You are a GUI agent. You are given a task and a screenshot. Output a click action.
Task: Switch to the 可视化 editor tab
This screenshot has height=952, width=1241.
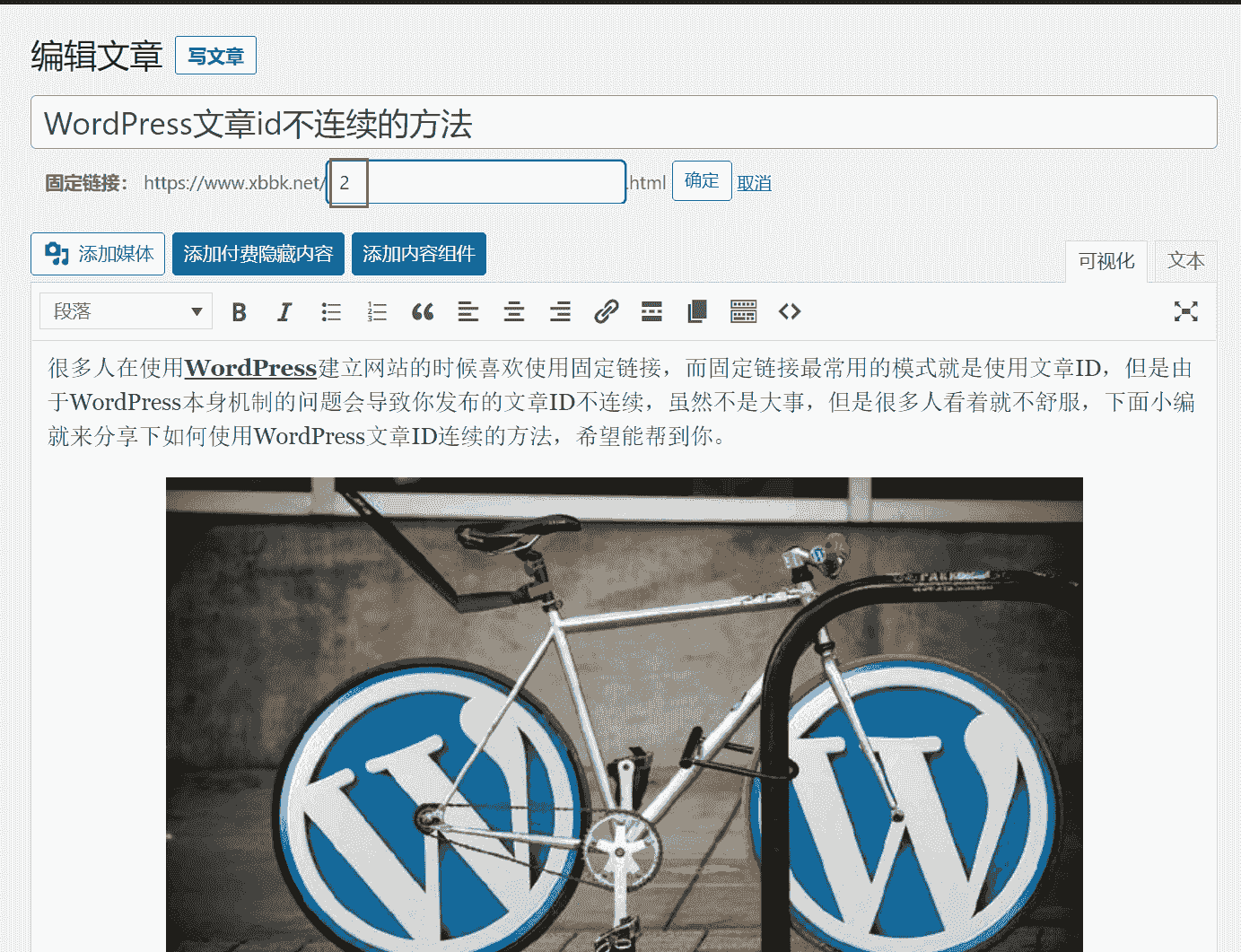[1106, 261]
